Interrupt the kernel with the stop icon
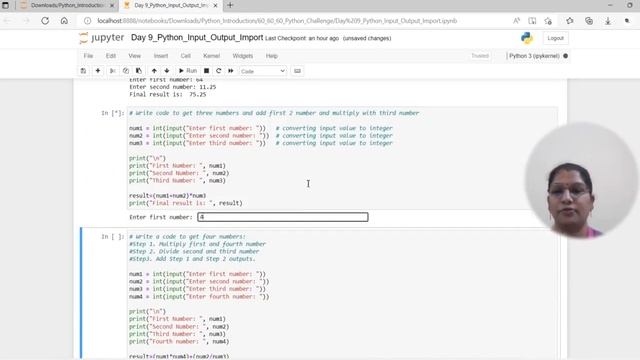The image size is (640, 360). tap(207, 71)
